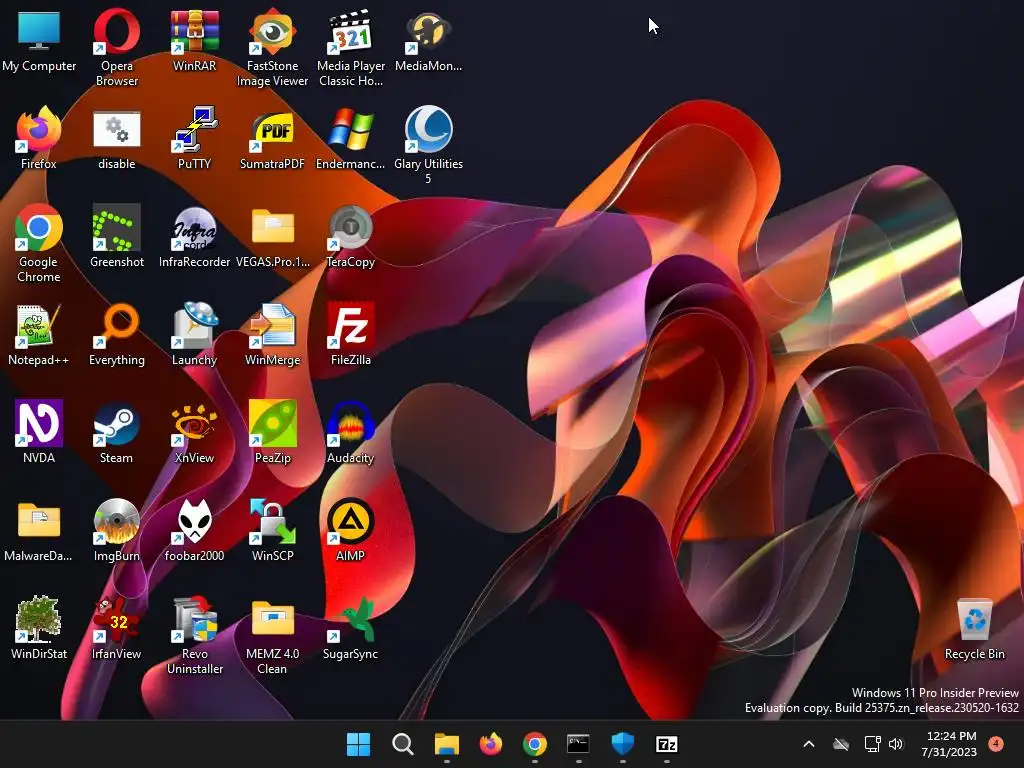Open taskbar Search magnifier
The height and width of the screenshot is (768, 1024).
pos(402,744)
